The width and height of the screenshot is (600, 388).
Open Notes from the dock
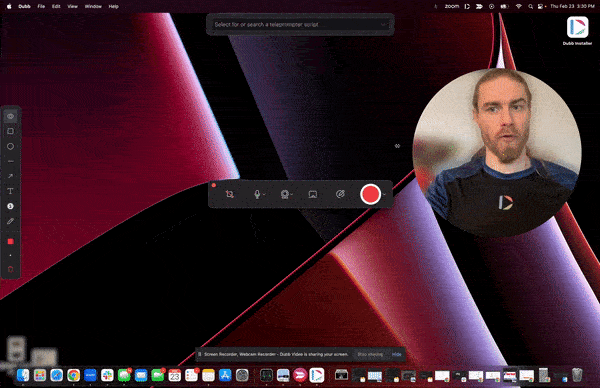coord(208,375)
